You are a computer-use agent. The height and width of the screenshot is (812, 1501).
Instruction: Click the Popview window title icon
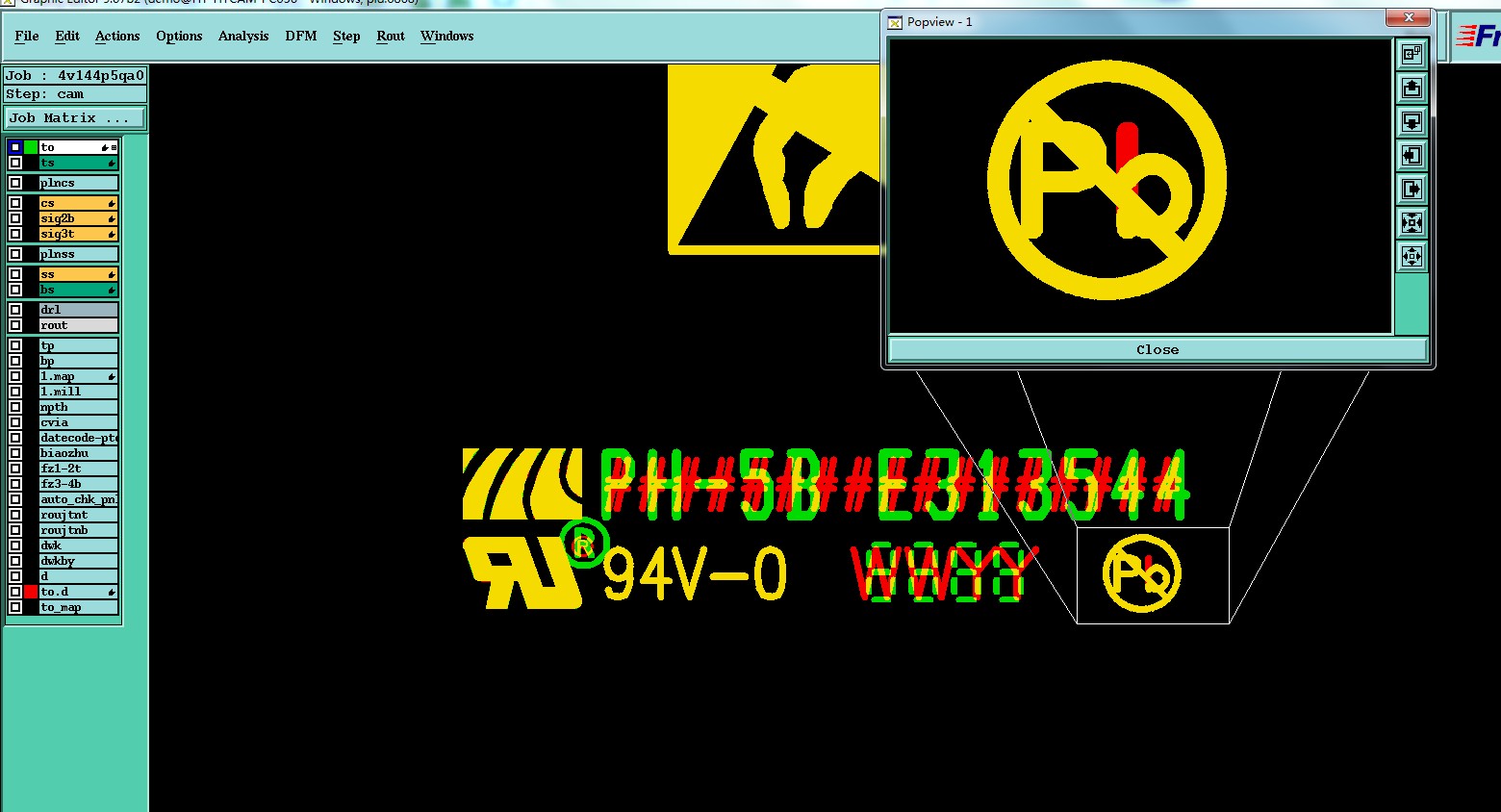895,22
